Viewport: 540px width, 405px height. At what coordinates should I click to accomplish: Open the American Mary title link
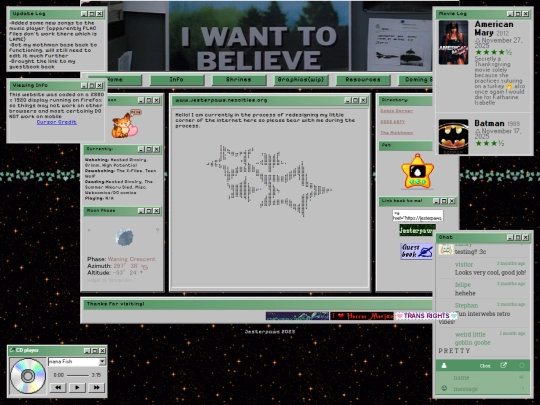tap(494, 28)
